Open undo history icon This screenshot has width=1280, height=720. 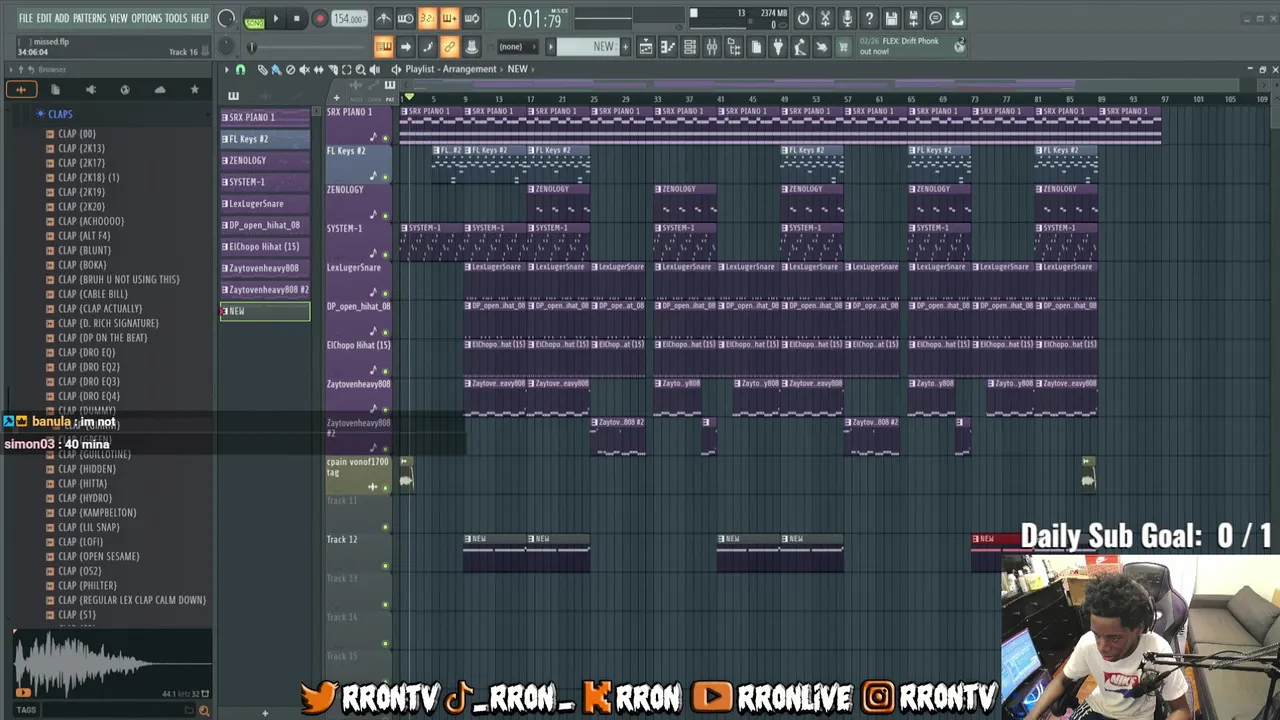click(803, 18)
